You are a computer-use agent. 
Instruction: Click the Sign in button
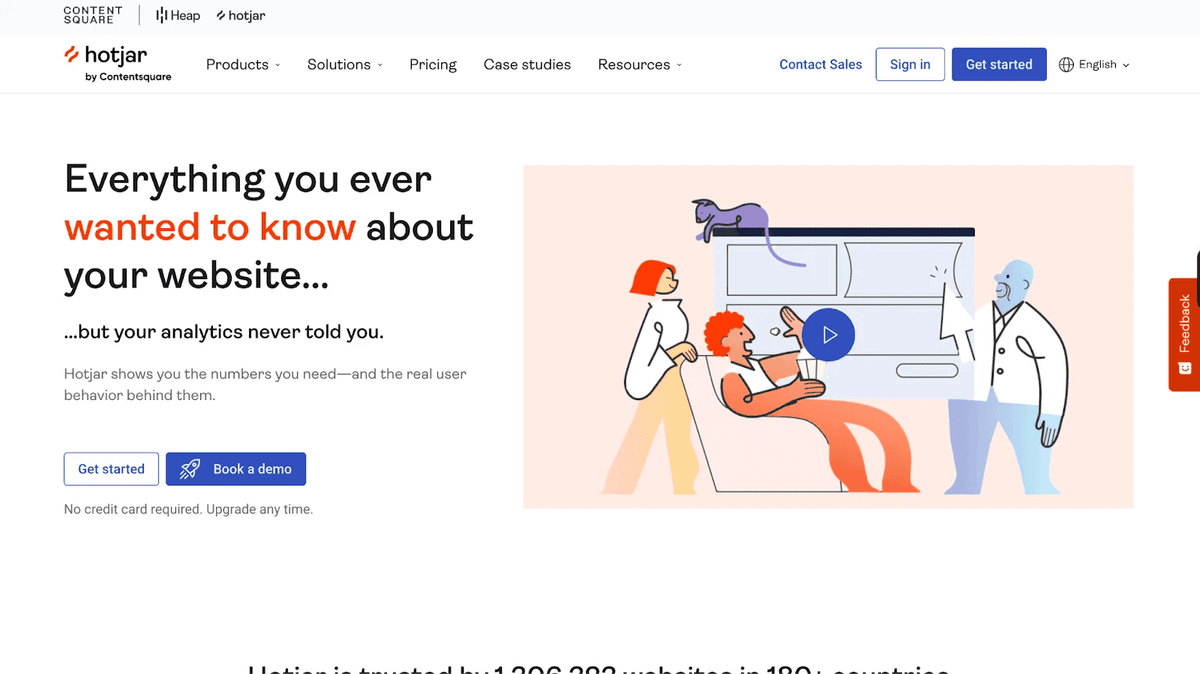(x=910, y=64)
